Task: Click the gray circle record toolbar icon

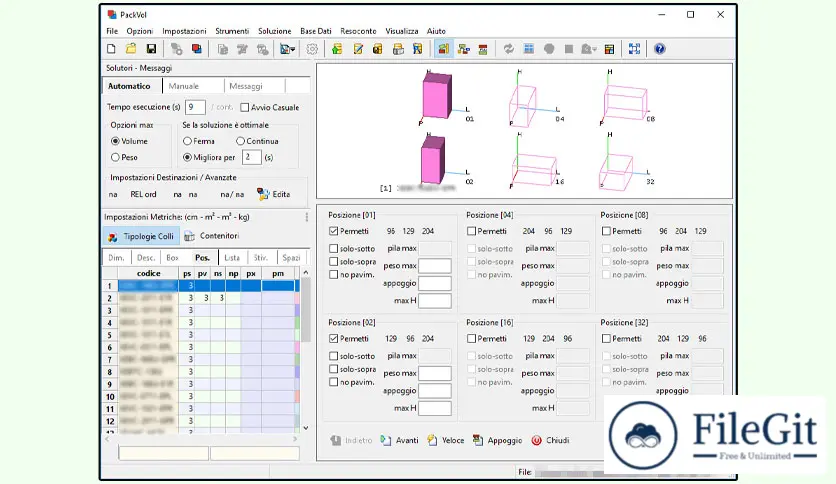Action: pos(549,49)
